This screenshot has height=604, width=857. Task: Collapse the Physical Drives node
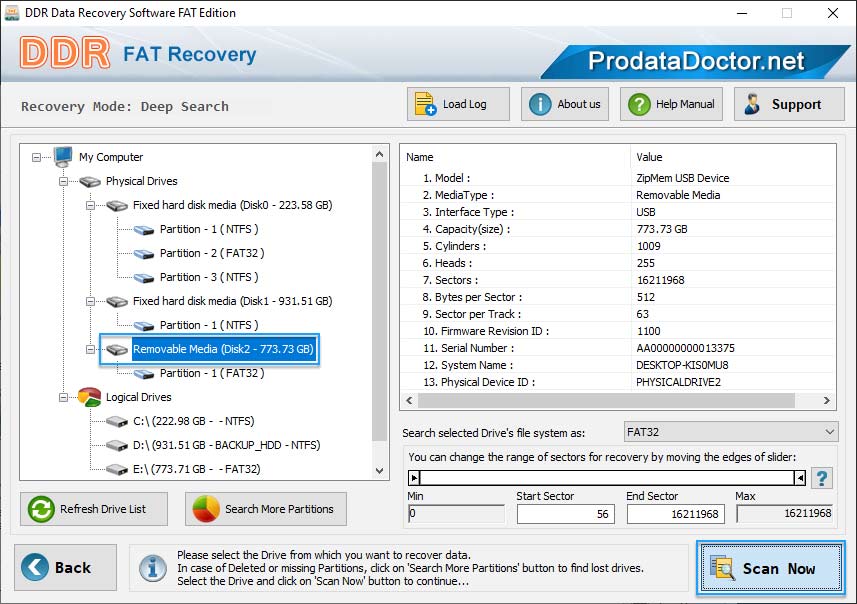coord(63,181)
